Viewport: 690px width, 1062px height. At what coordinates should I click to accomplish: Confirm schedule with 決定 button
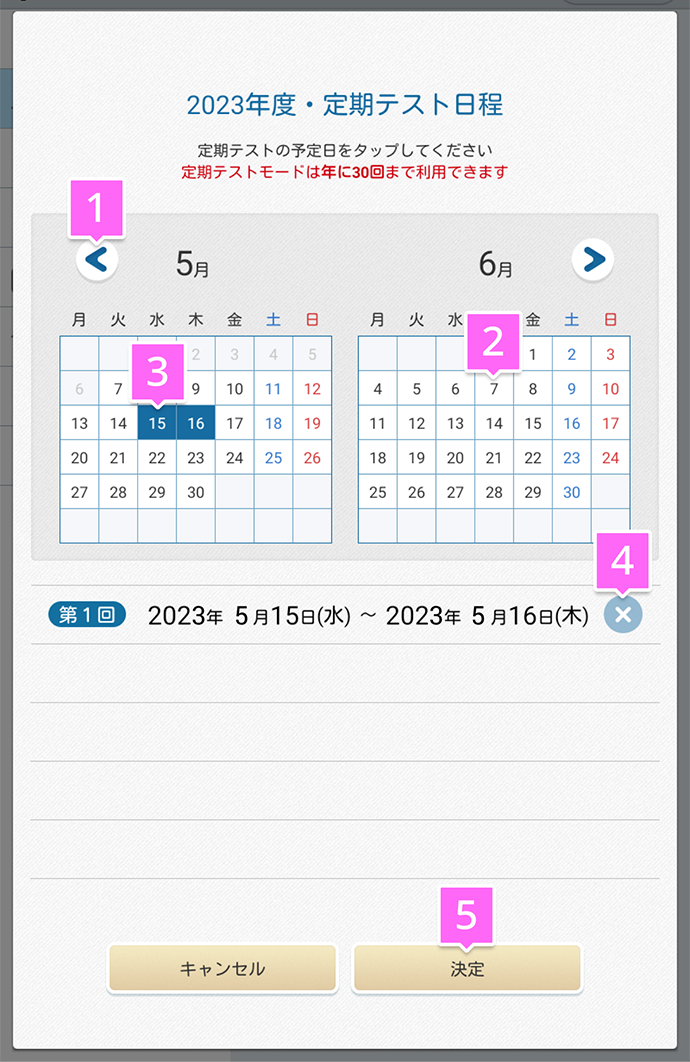(x=467, y=969)
